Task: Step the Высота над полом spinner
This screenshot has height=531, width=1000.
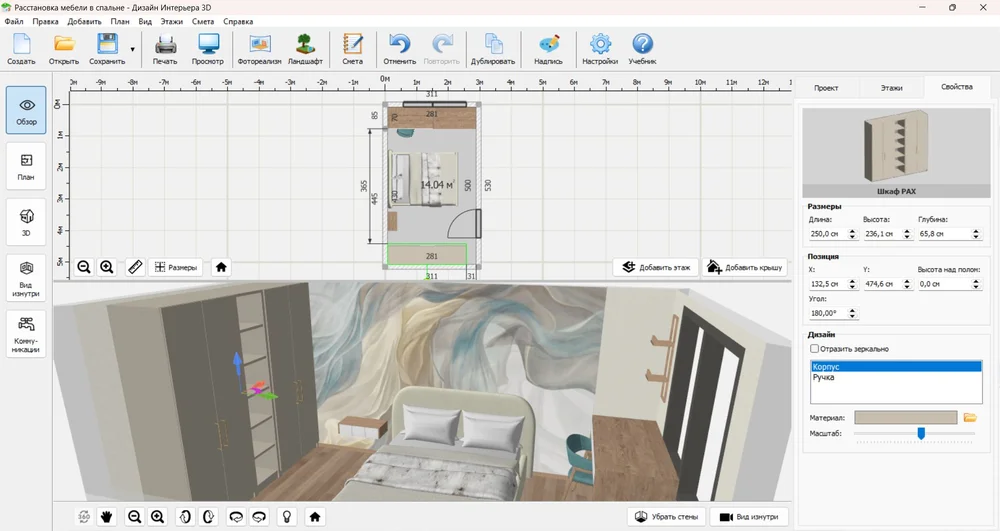Action: 976,284
